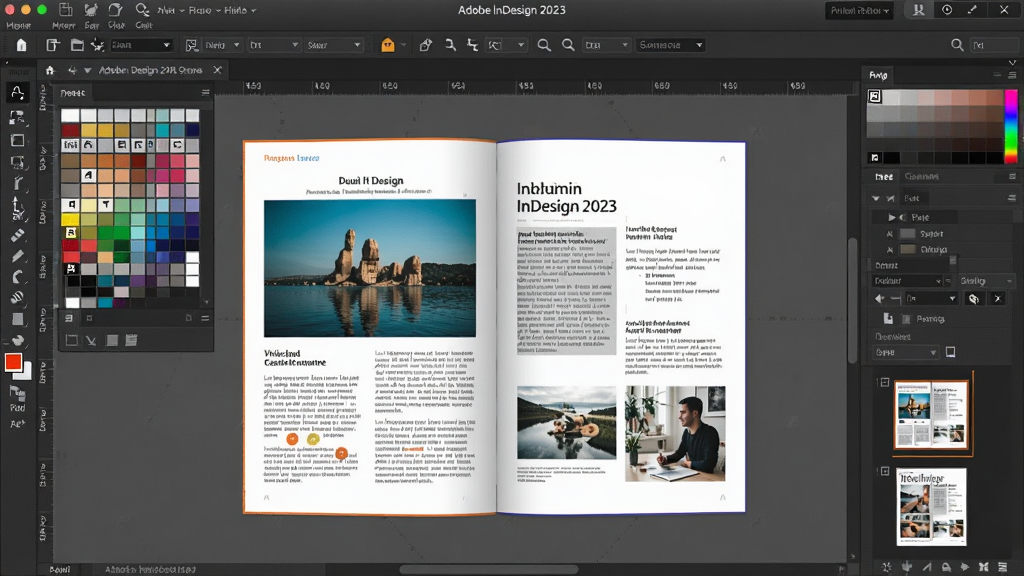
Task: Click the link icon beside the X icon
Action: (974, 298)
